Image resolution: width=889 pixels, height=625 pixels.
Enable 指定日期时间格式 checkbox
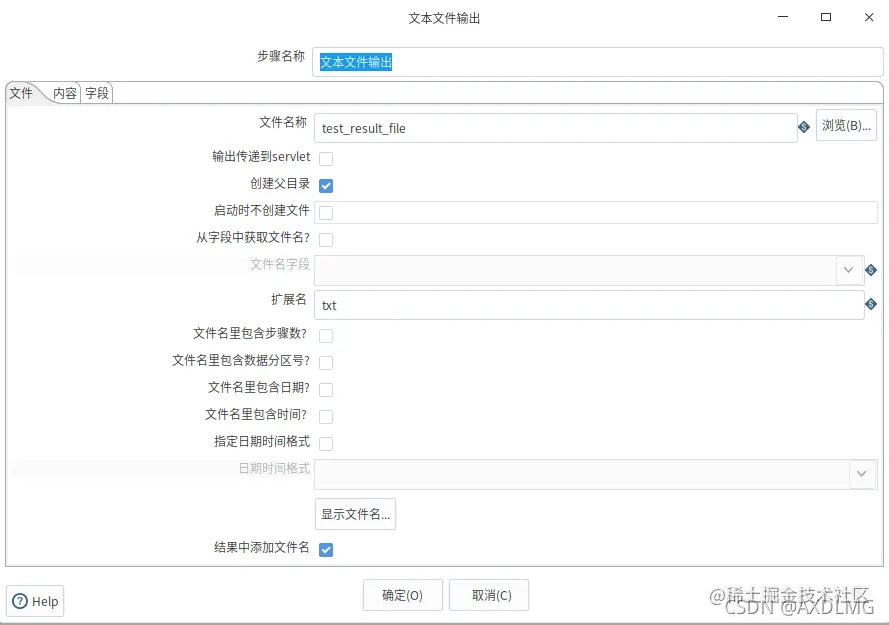coord(326,444)
